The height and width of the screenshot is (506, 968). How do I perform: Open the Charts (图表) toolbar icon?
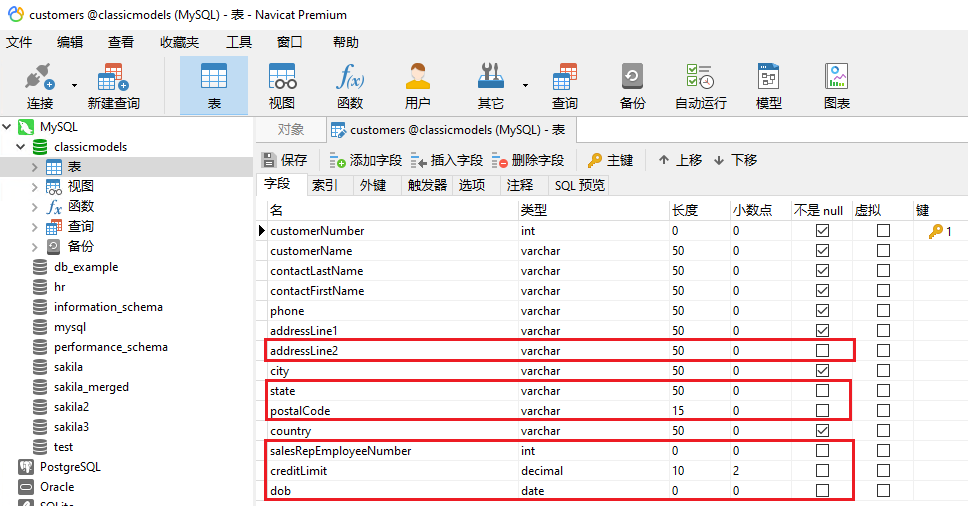[837, 86]
